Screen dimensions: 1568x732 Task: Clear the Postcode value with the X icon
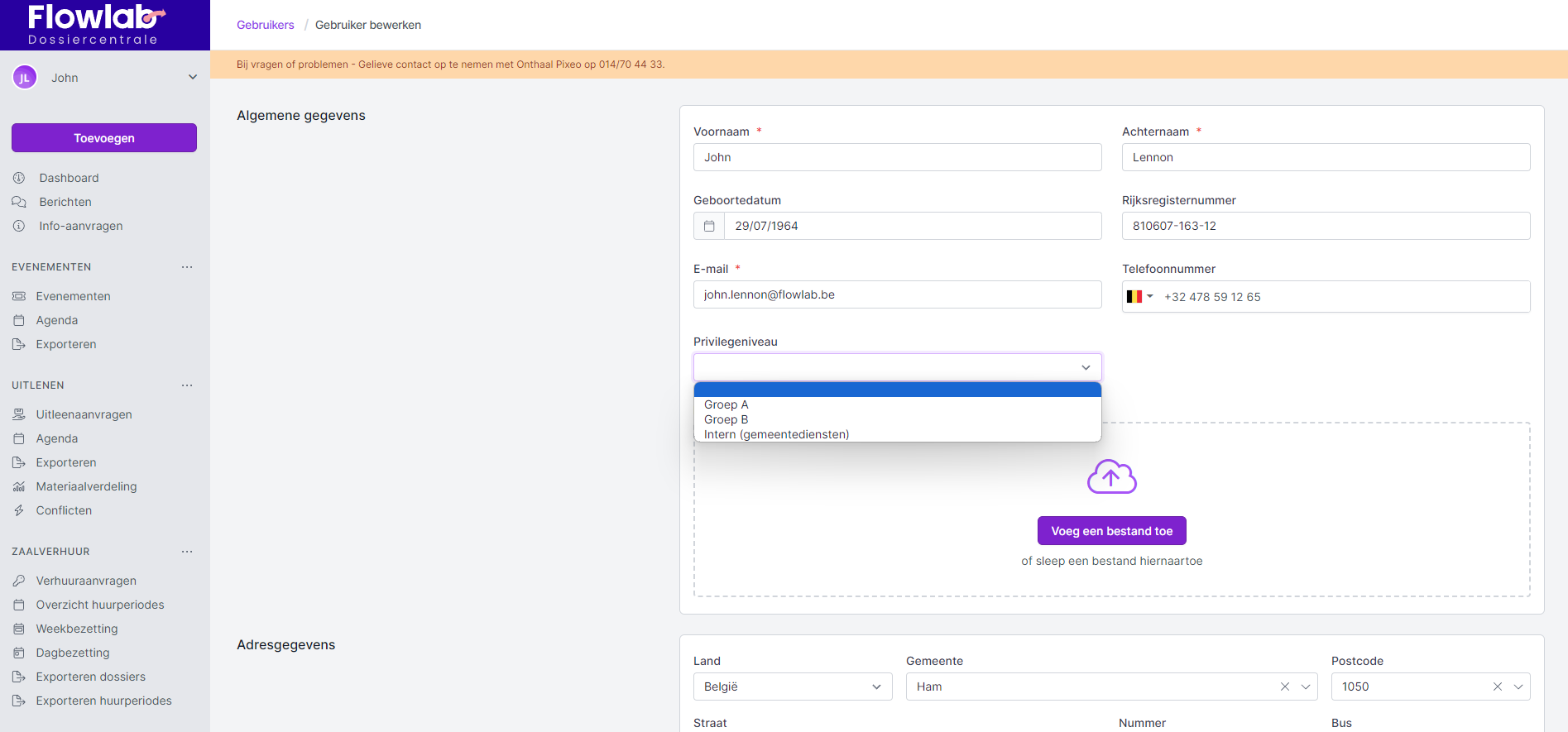click(1497, 687)
